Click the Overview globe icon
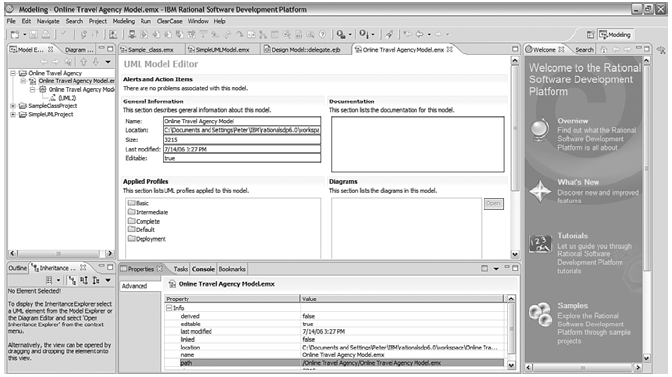 pyautogui.click(x=540, y=129)
